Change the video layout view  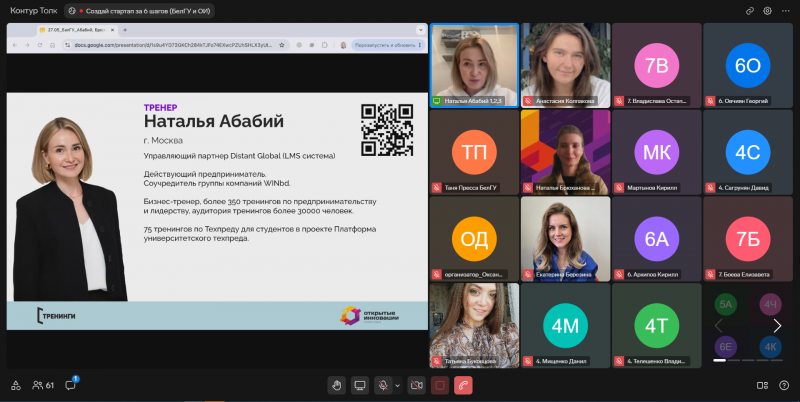click(762, 385)
